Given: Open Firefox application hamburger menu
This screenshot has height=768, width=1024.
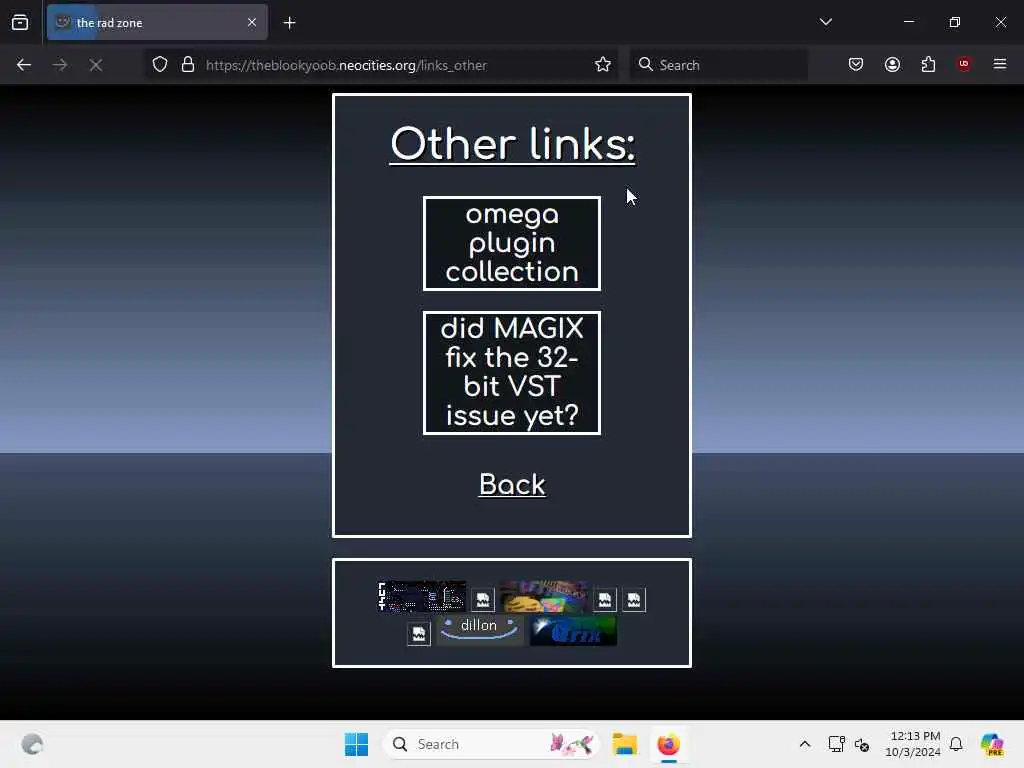Looking at the screenshot, I should [x=1000, y=64].
